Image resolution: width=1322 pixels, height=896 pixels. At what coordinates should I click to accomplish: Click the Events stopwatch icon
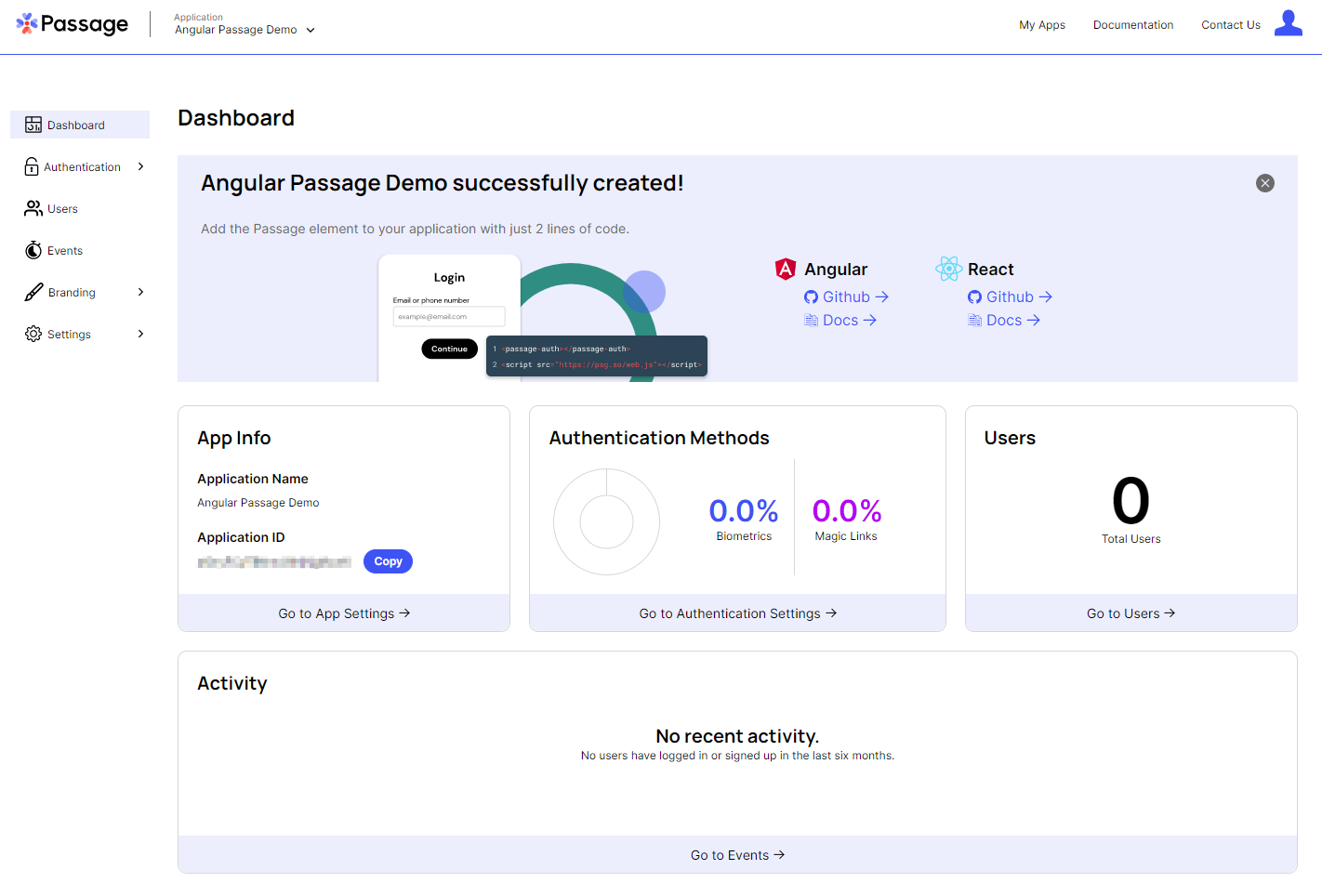pyautogui.click(x=33, y=251)
